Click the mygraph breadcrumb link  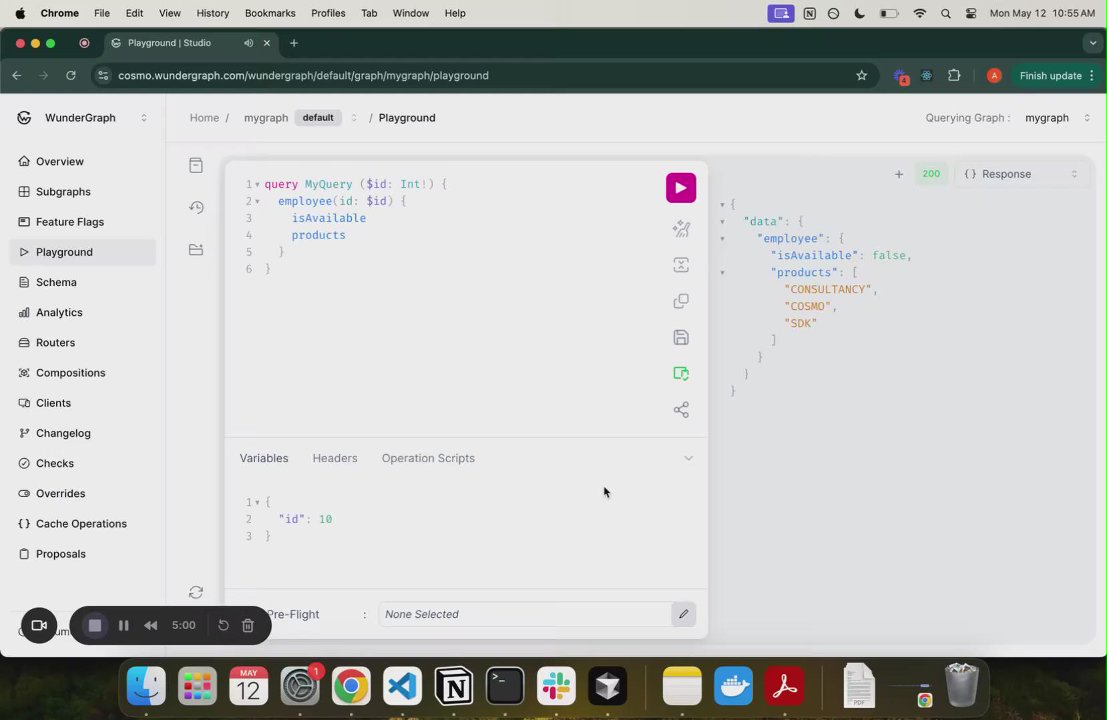(265, 118)
